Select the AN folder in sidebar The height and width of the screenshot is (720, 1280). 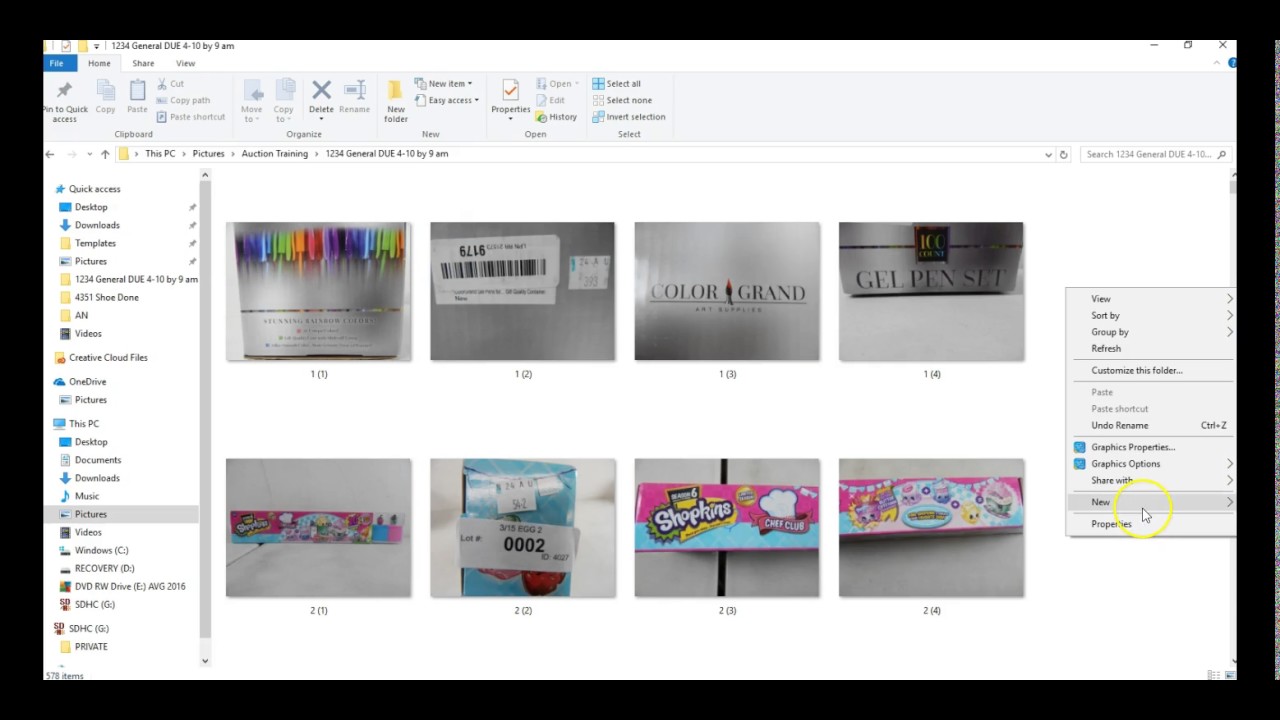(81, 315)
